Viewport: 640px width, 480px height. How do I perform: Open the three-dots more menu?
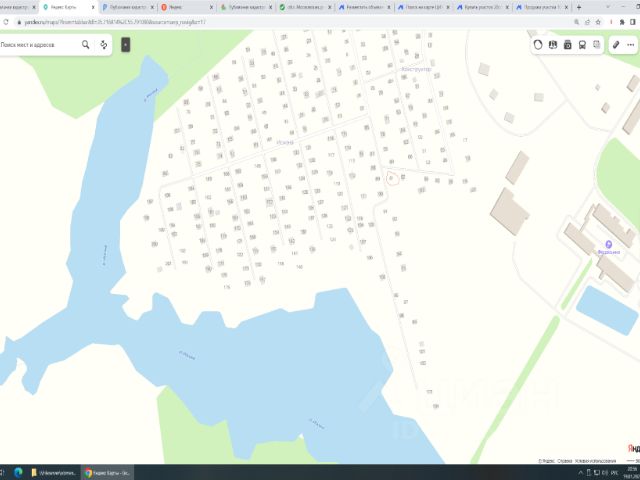click(x=631, y=45)
